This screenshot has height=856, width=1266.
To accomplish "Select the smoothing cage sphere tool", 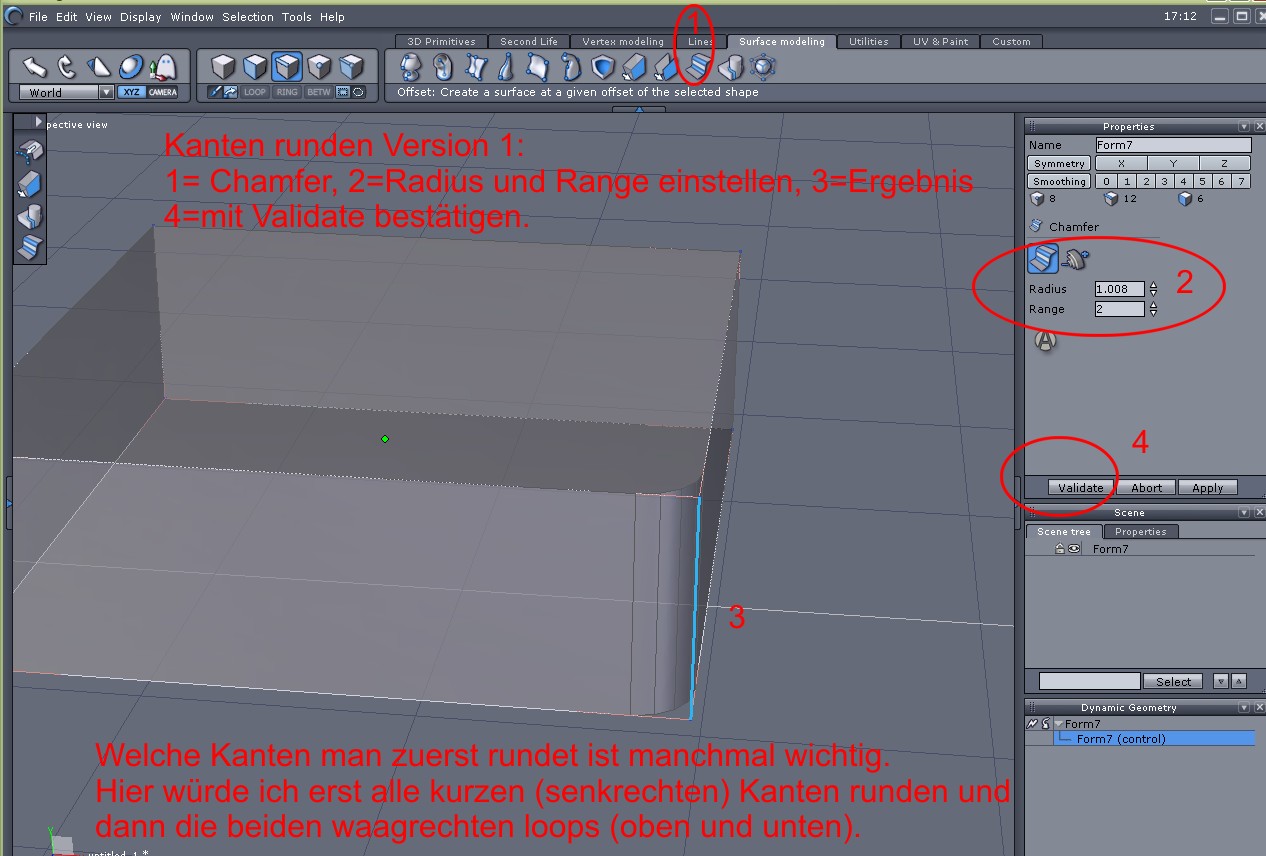I will pos(765,67).
